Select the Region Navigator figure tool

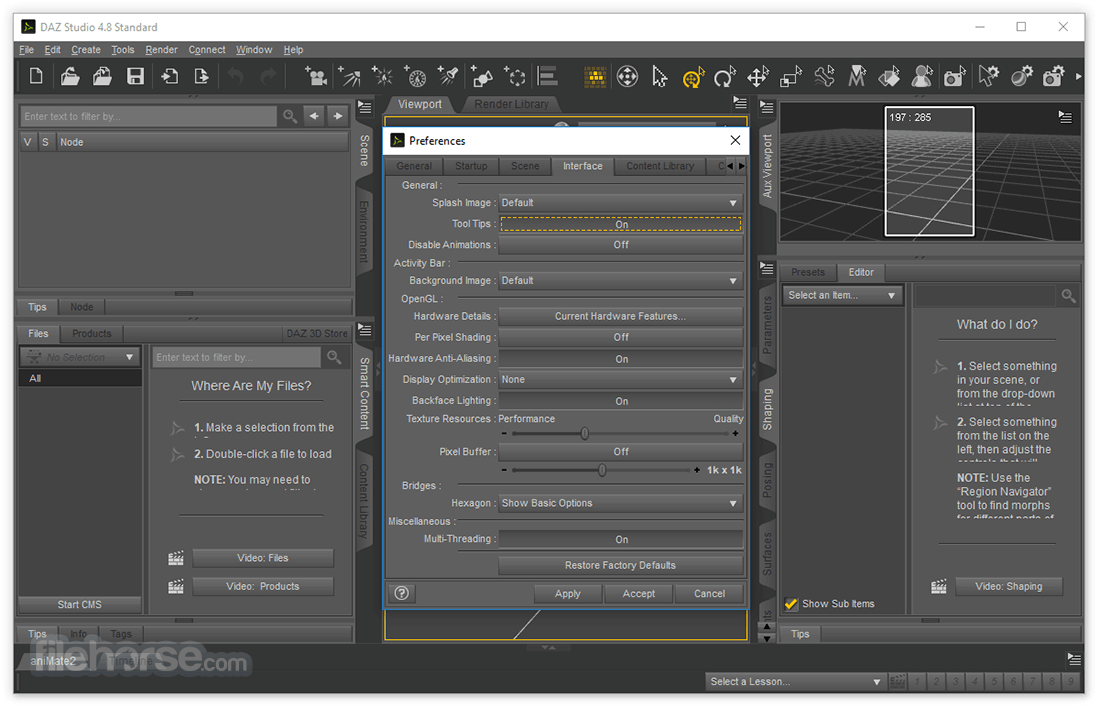coord(922,76)
